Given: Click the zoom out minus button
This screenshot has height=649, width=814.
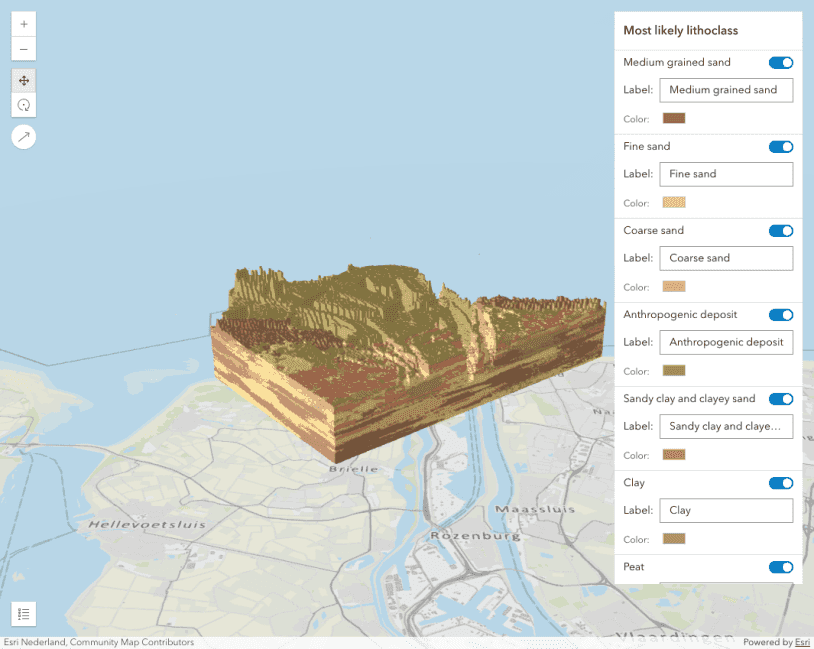Looking at the screenshot, I should tap(24, 49).
